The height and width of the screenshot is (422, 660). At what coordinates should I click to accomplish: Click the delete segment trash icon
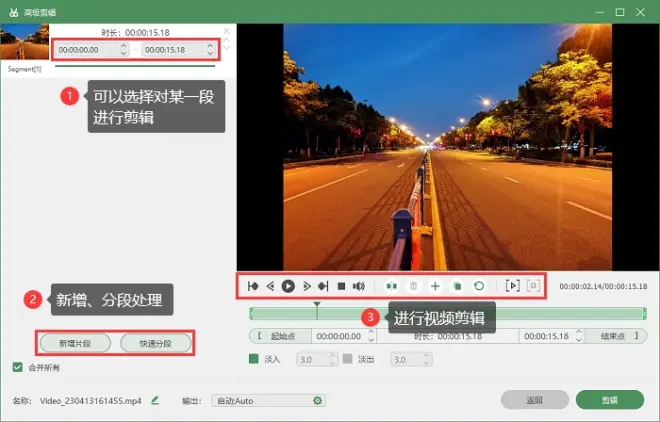coord(413,286)
